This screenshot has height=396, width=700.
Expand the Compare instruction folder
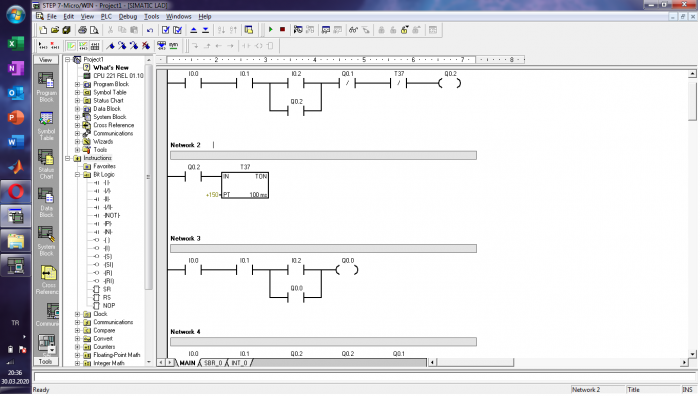click(77, 330)
